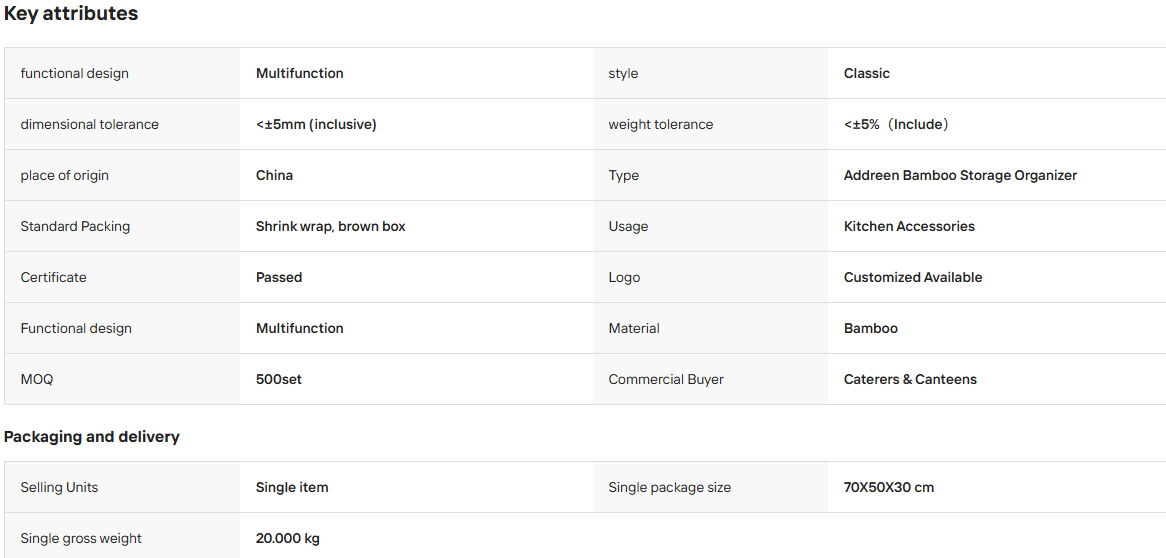Click the Passed certificate value
Viewport: 1166px width, 558px height.
click(x=279, y=278)
